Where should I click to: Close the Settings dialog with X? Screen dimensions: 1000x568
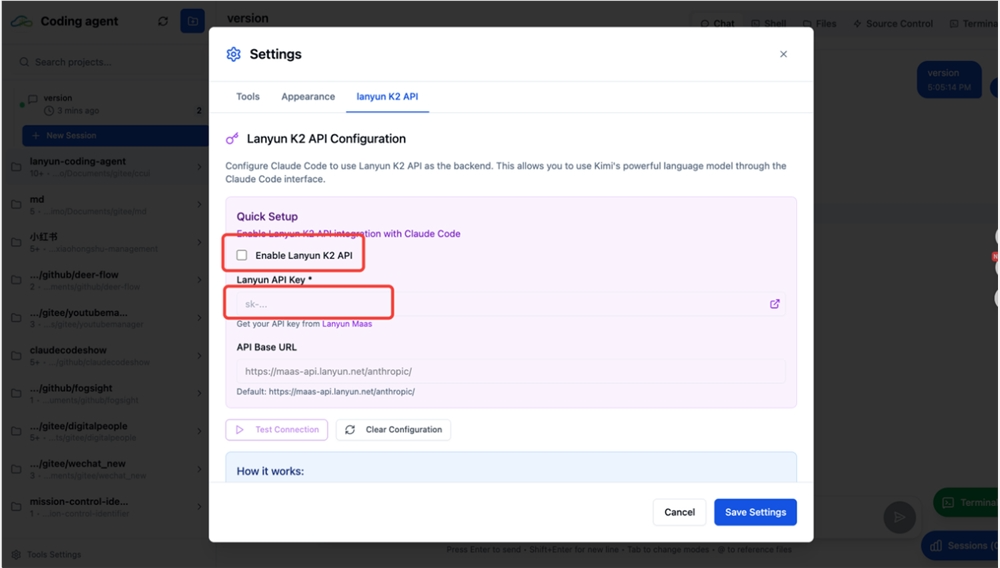coord(783,54)
